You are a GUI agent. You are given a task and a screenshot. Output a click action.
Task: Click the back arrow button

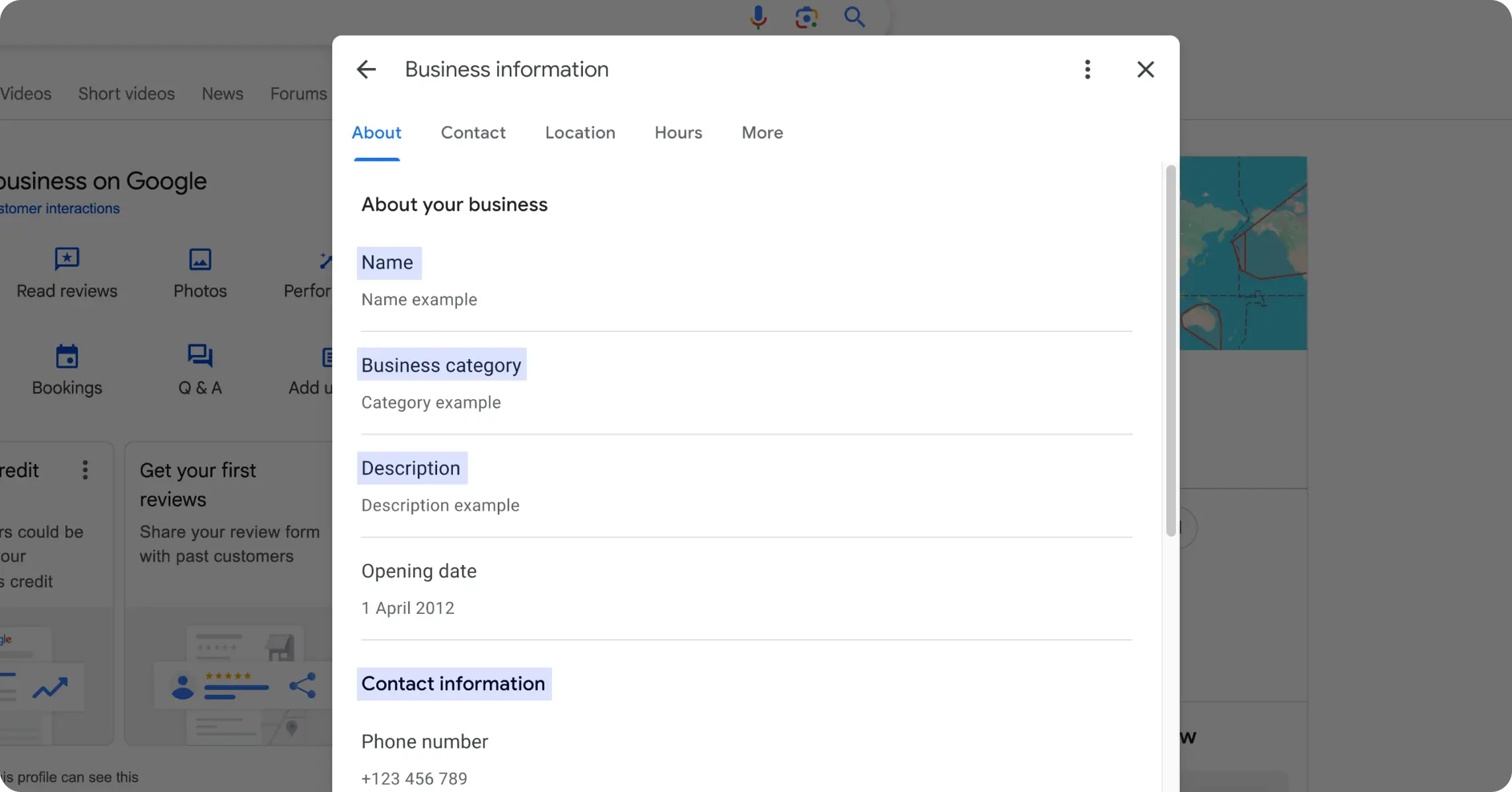pos(367,68)
